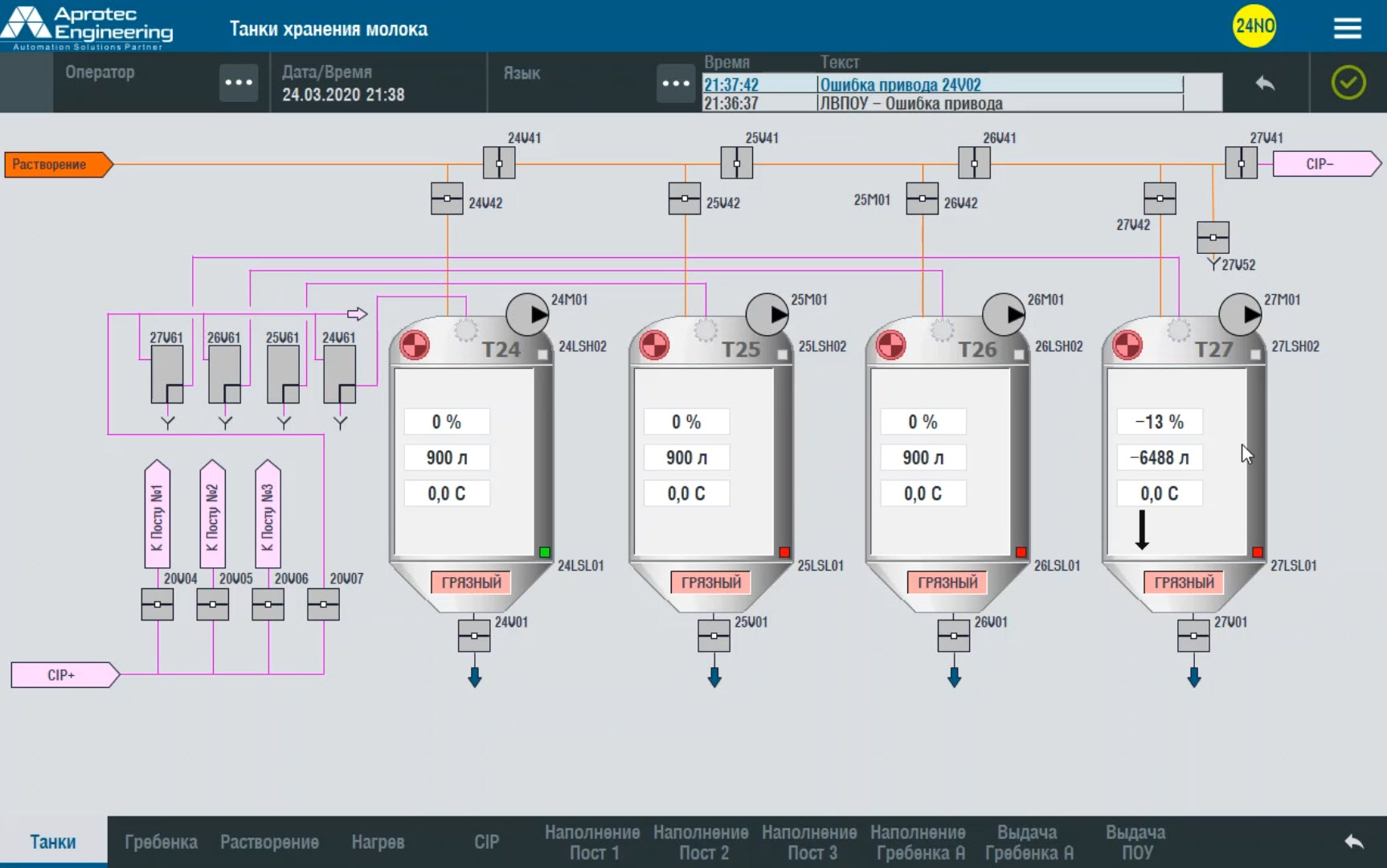This screenshot has height=868, width=1387.
Task: Switch to the Нагрев screen tab
Action: tap(379, 841)
